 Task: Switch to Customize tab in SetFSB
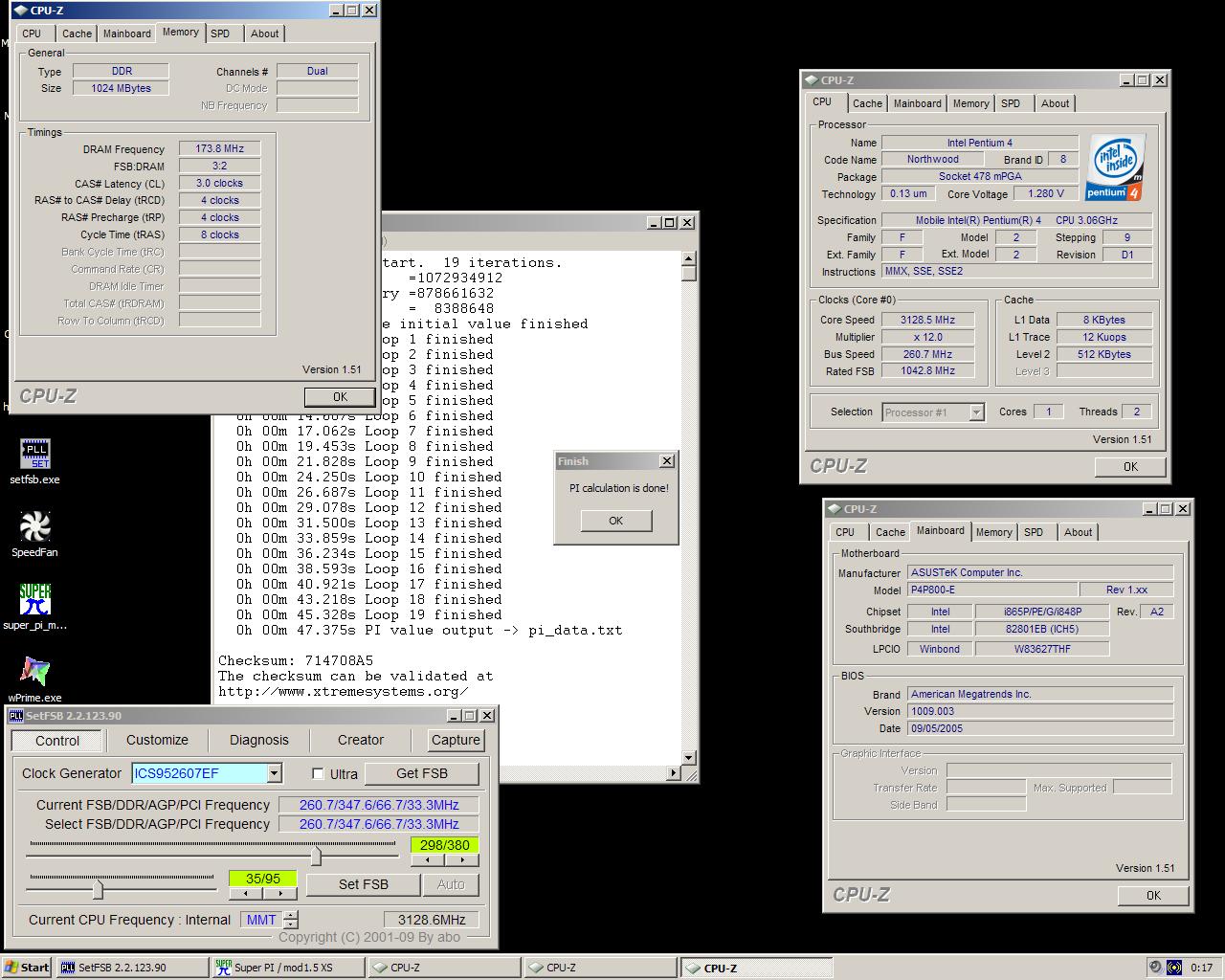[x=157, y=740]
